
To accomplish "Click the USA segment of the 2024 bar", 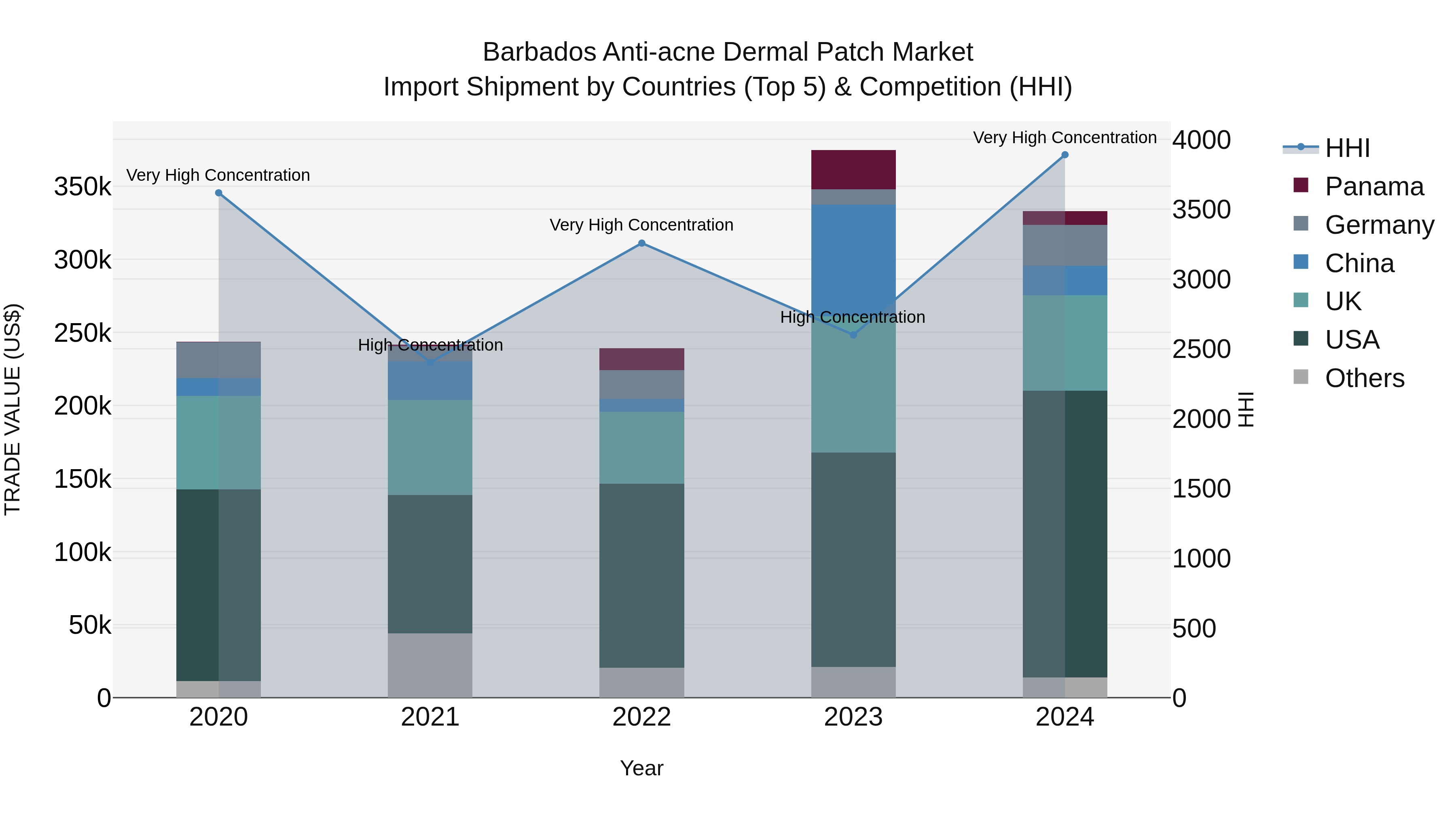I will tap(1065, 534).
